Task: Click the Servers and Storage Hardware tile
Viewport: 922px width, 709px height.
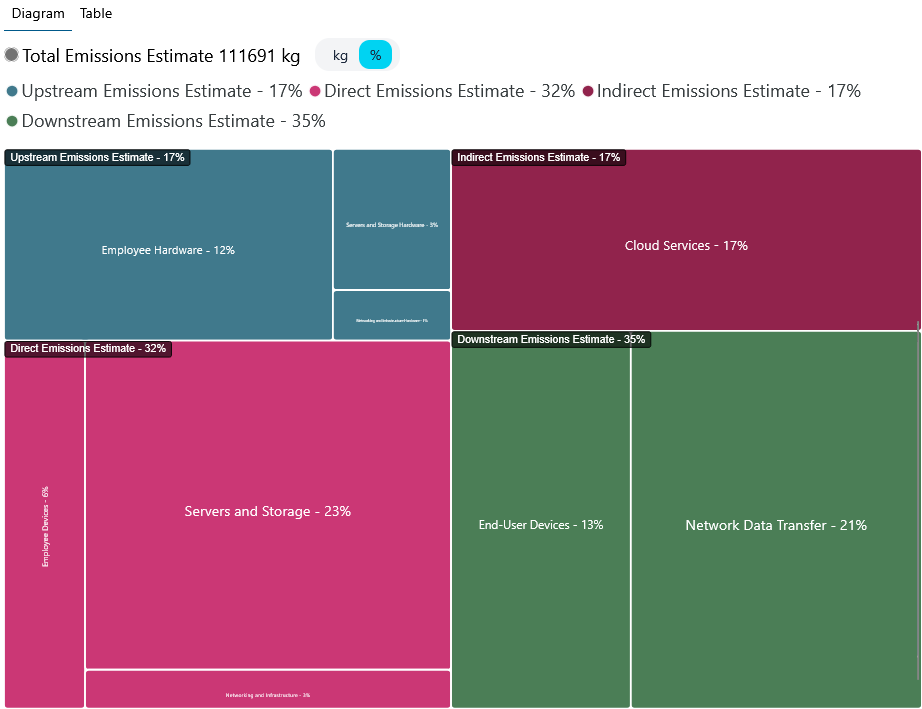Action: point(392,224)
